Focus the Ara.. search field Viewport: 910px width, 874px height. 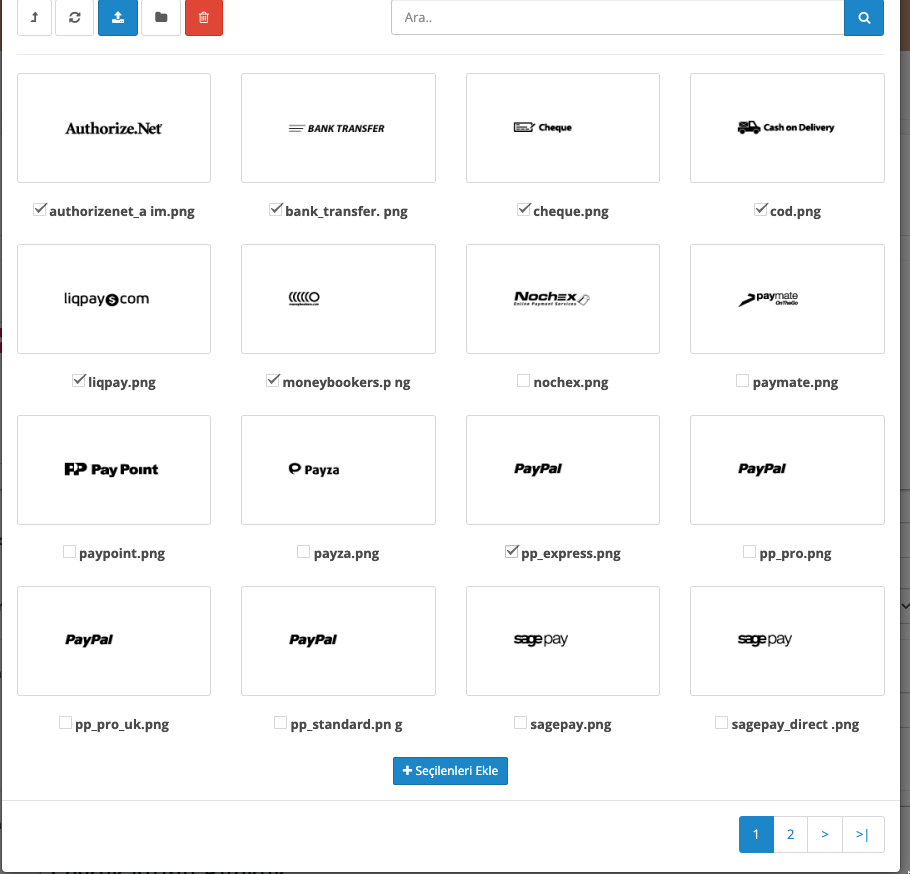(x=618, y=17)
